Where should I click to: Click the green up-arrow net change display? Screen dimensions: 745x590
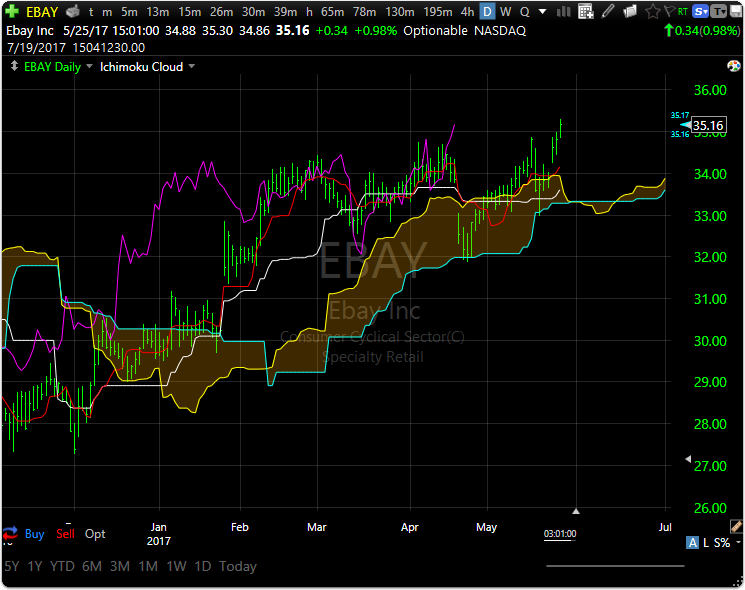701,31
